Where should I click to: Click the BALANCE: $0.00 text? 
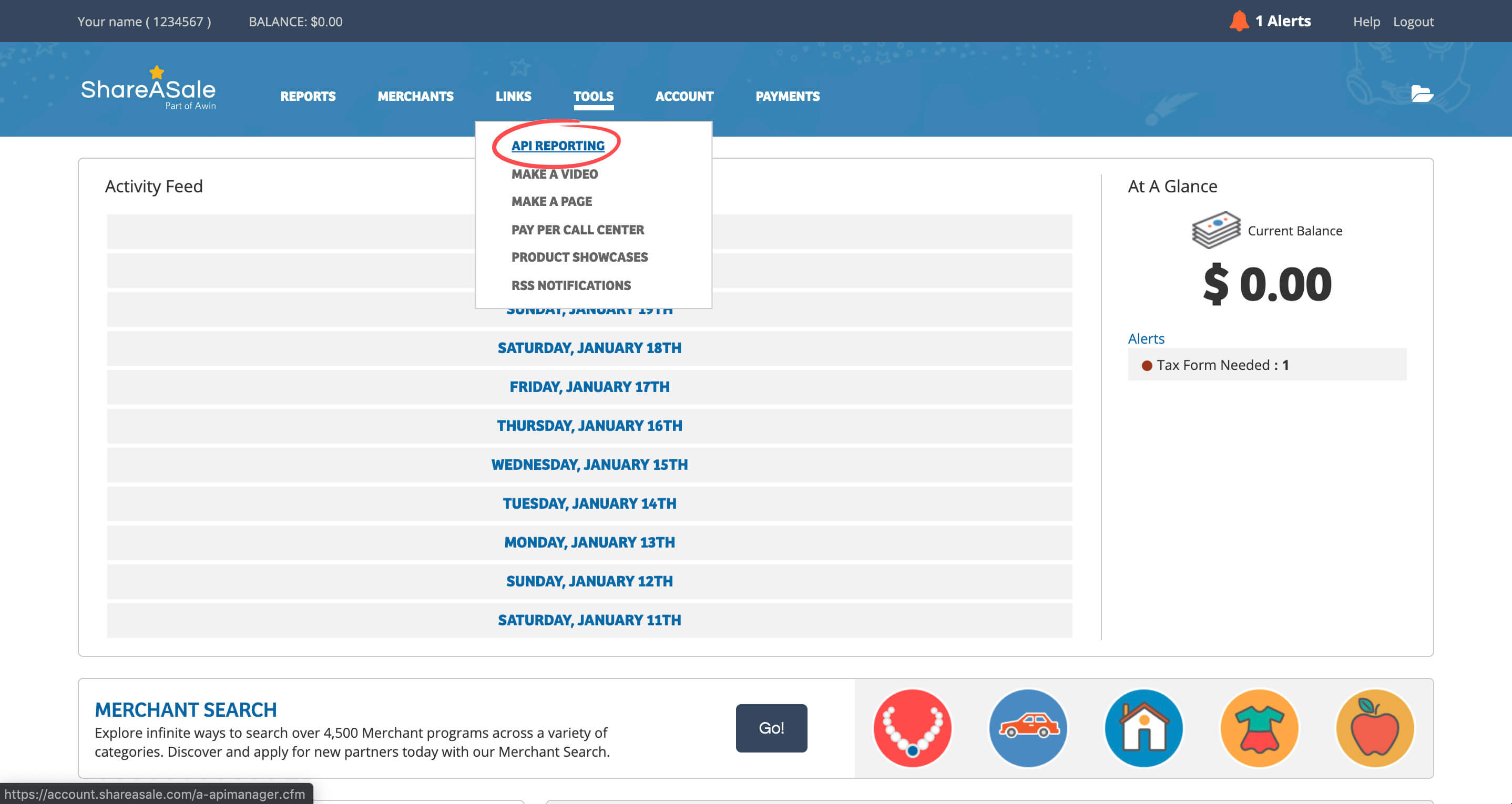[295, 22]
